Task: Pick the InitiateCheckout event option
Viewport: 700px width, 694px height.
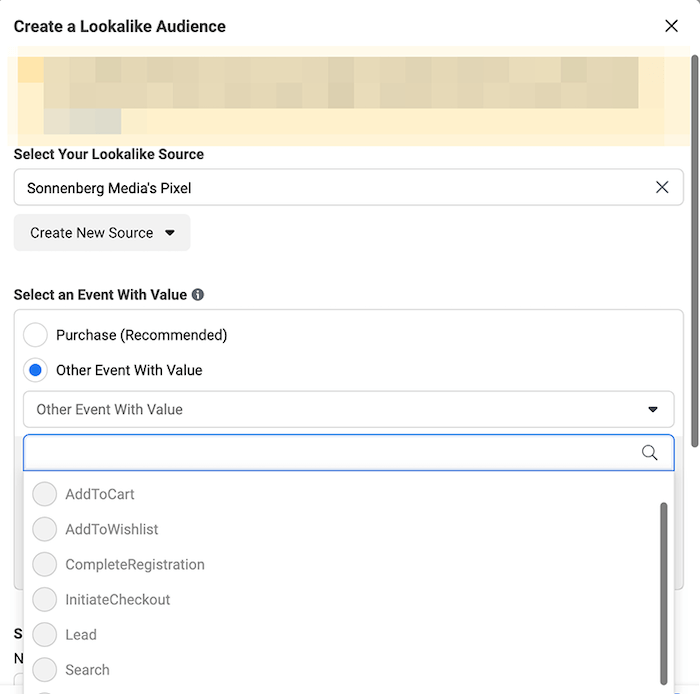Action: click(x=101, y=599)
